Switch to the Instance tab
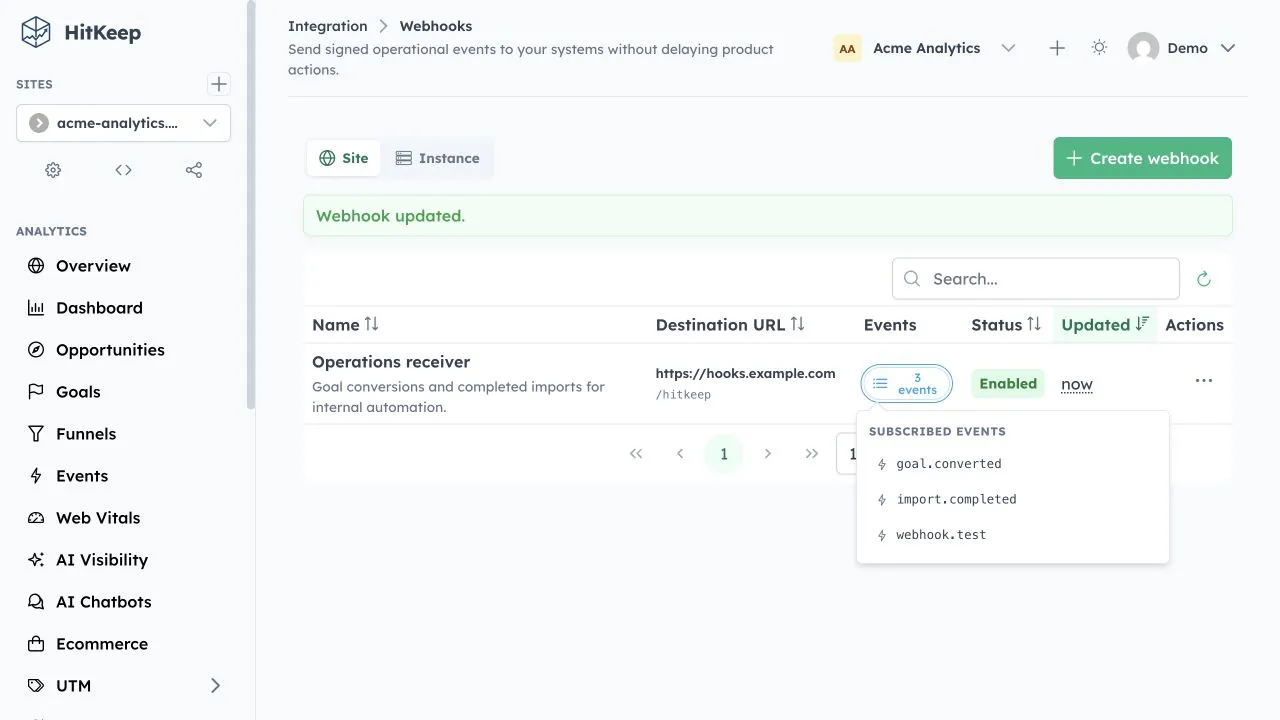 437,158
